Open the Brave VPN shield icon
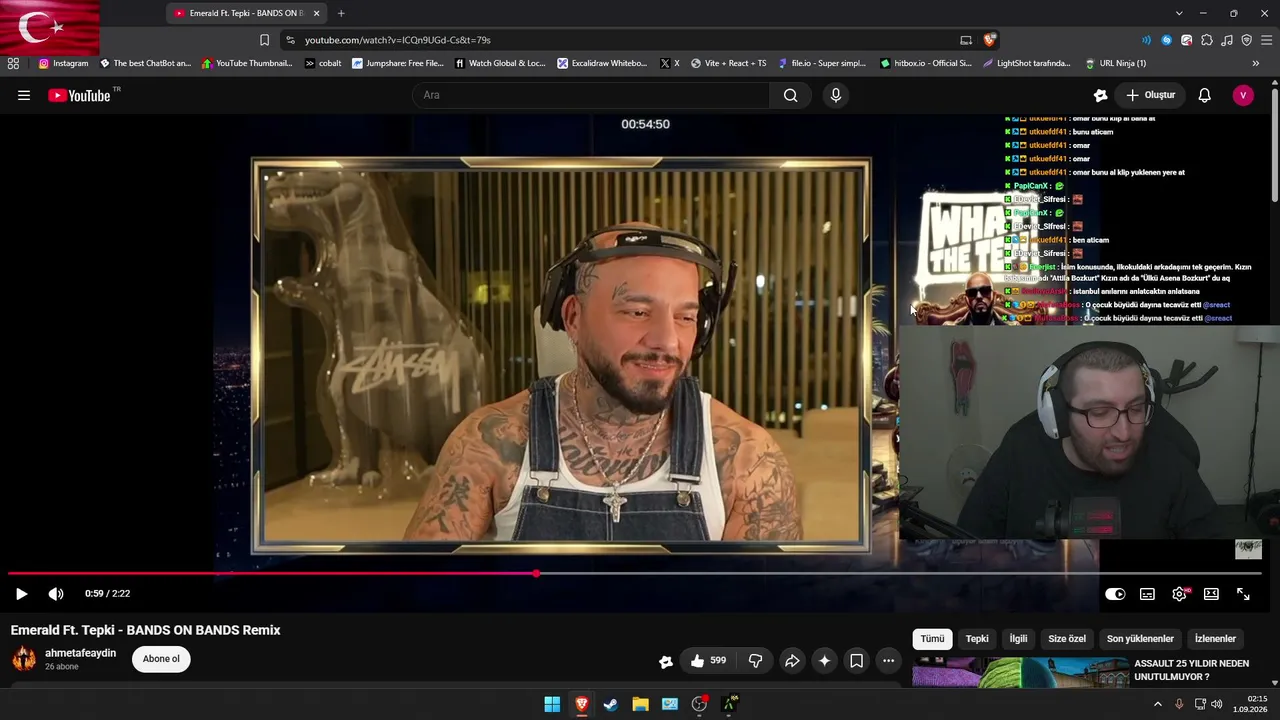 (x=1247, y=40)
